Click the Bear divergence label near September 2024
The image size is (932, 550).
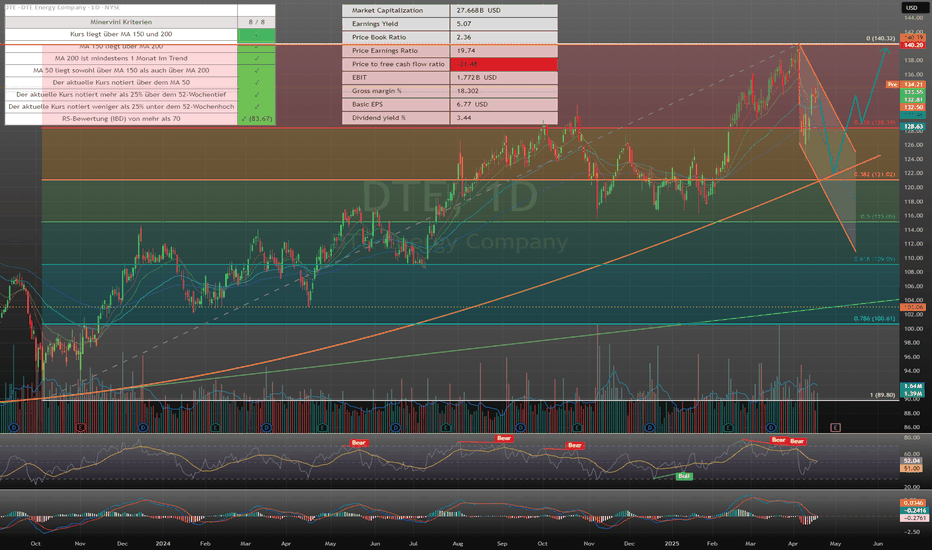[x=503, y=438]
